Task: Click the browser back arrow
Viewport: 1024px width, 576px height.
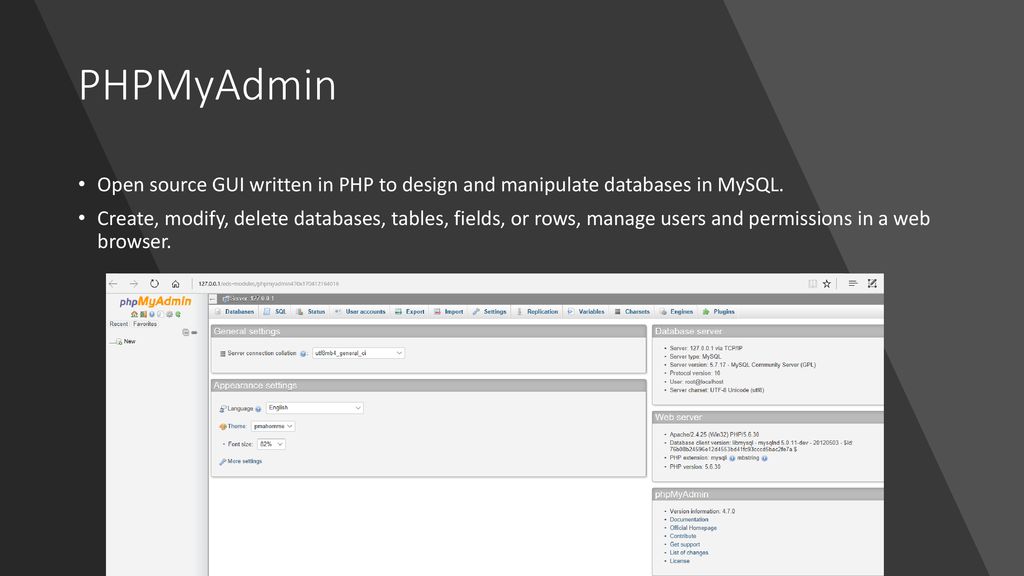Action: coord(113,284)
